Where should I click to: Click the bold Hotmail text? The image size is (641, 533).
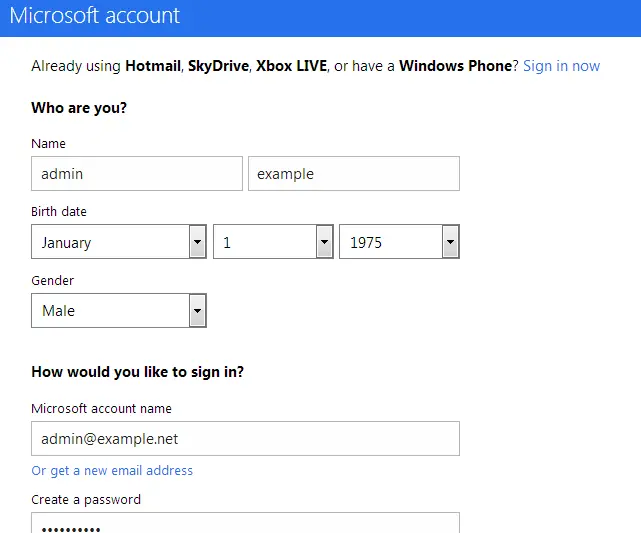pos(152,66)
